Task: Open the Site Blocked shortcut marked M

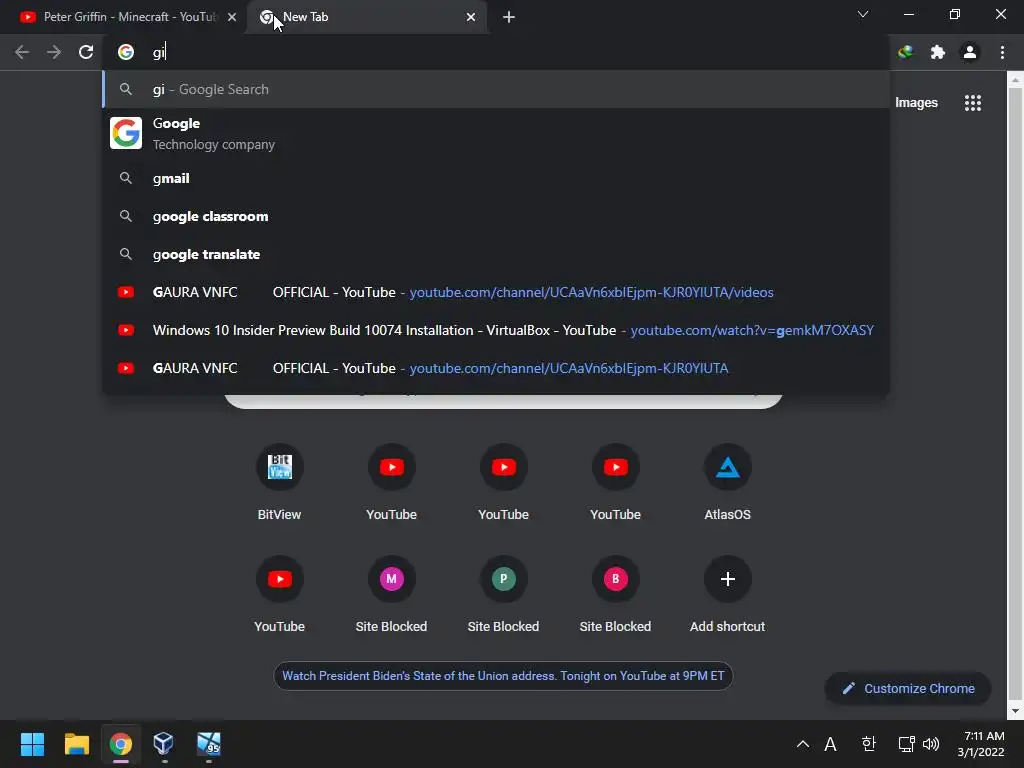Action: click(x=391, y=594)
